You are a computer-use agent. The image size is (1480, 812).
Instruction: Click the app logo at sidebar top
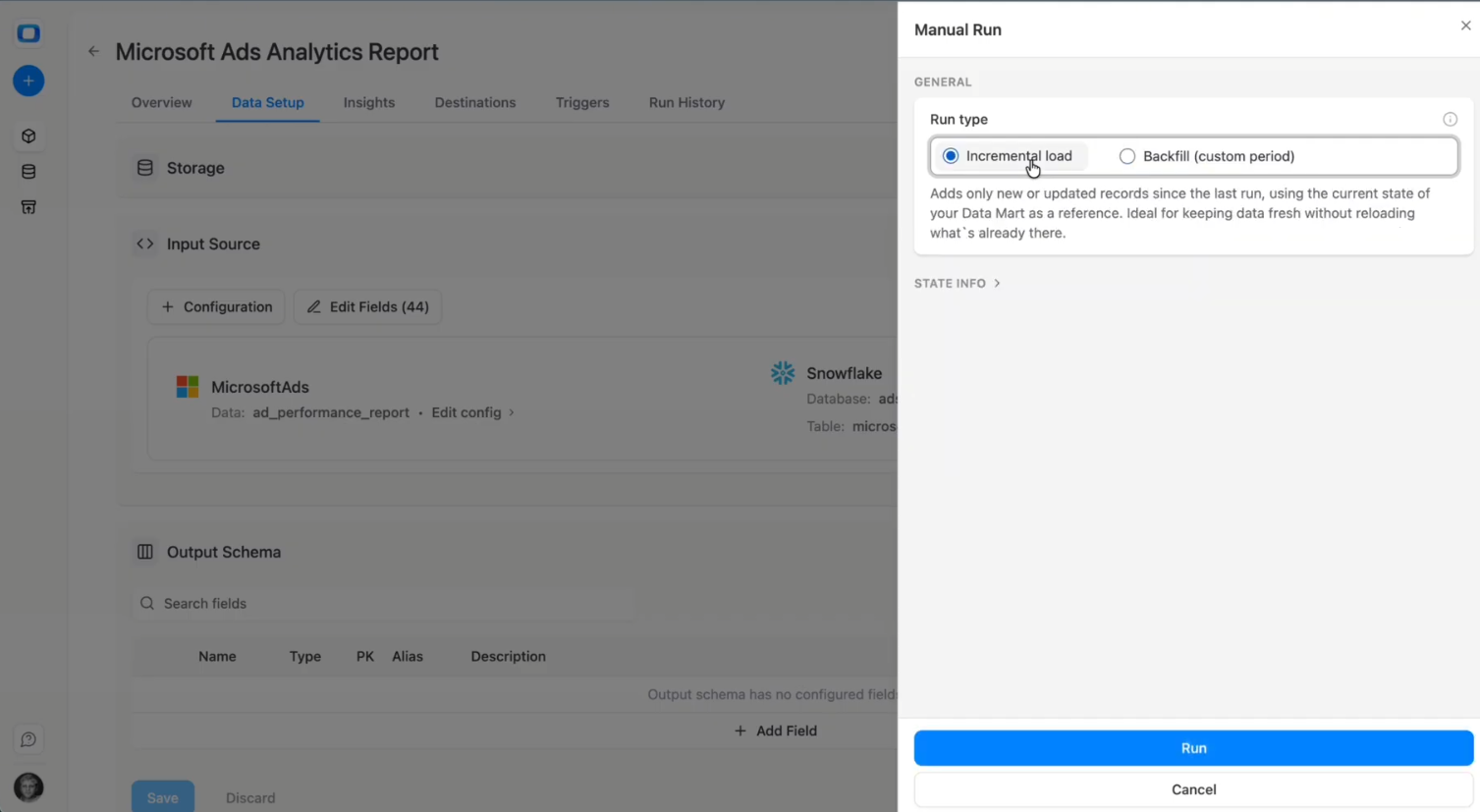(27, 32)
